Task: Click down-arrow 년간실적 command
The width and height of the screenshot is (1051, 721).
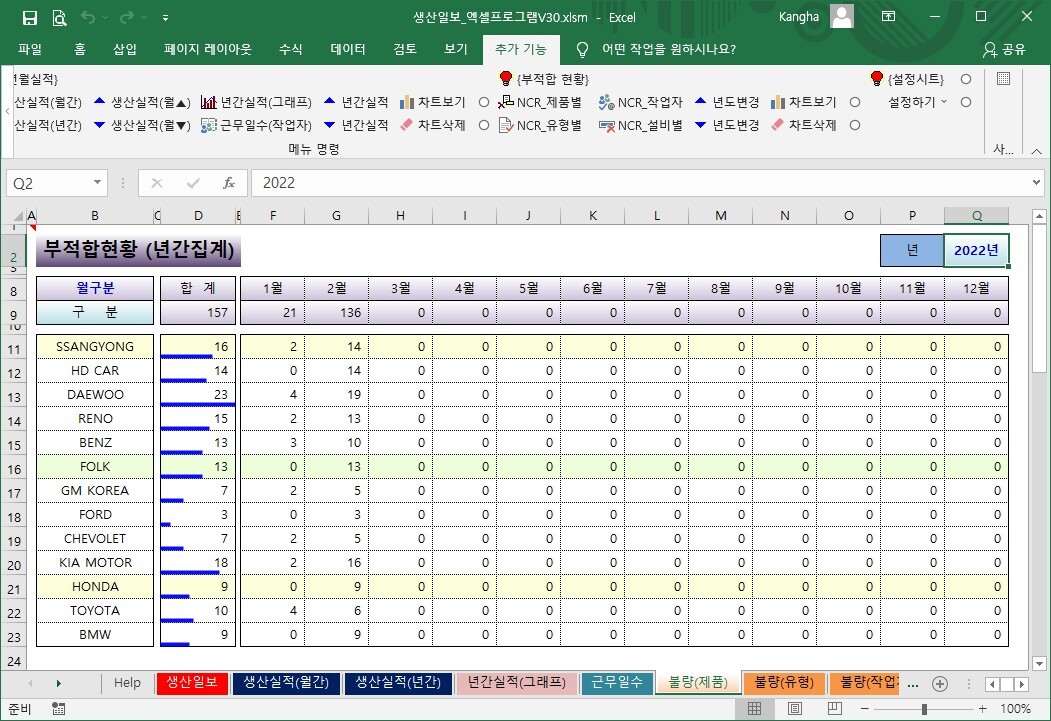Action: (x=356, y=125)
